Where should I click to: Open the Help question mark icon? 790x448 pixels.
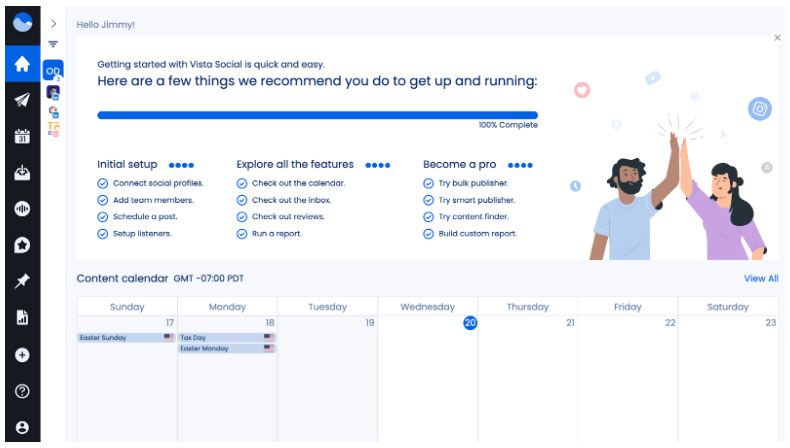22,391
